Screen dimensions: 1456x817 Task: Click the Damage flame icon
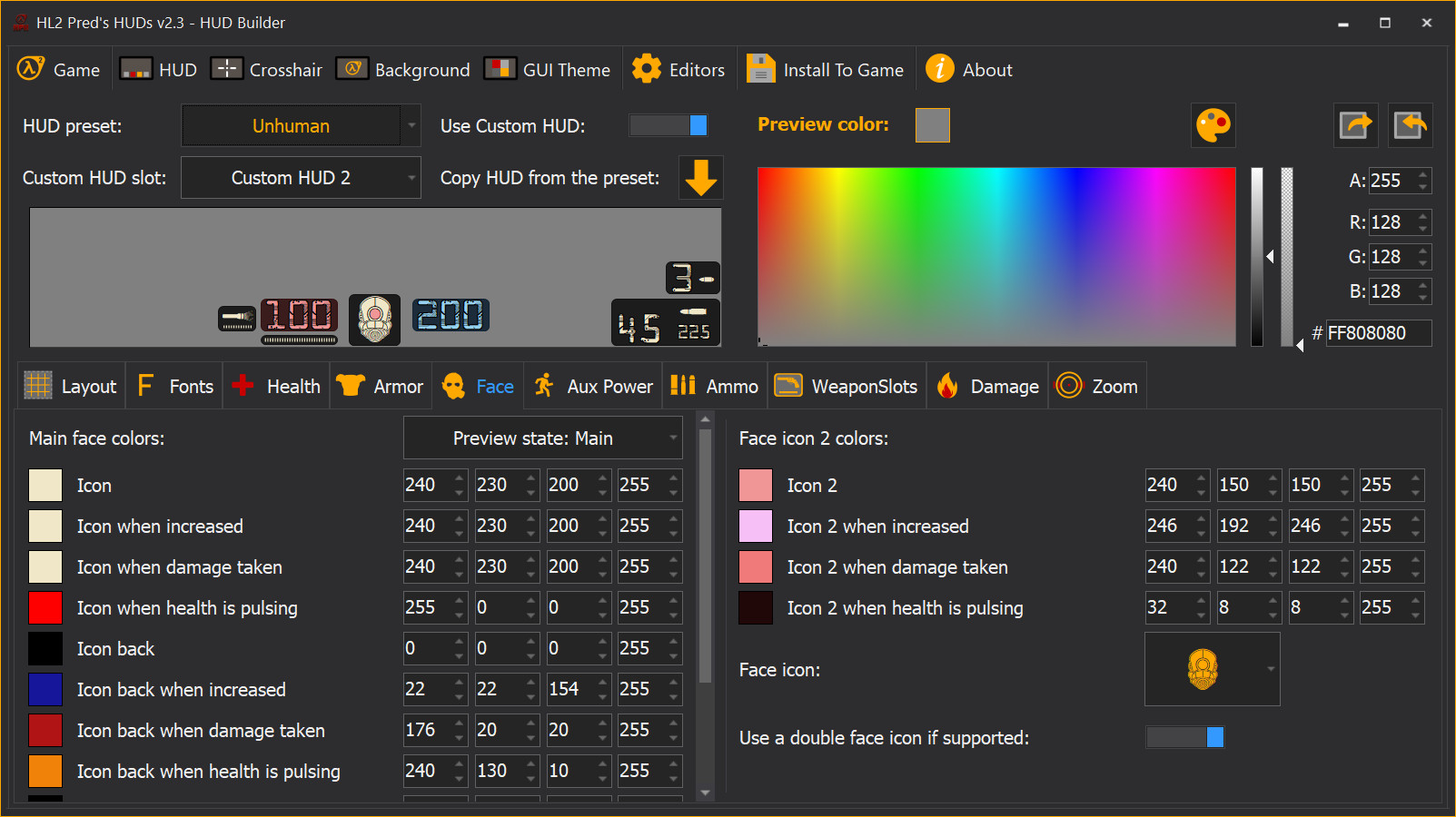(x=948, y=385)
